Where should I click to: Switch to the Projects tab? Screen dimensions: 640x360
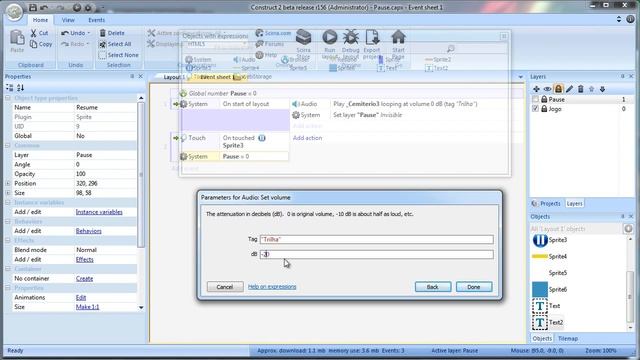pos(547,203)
